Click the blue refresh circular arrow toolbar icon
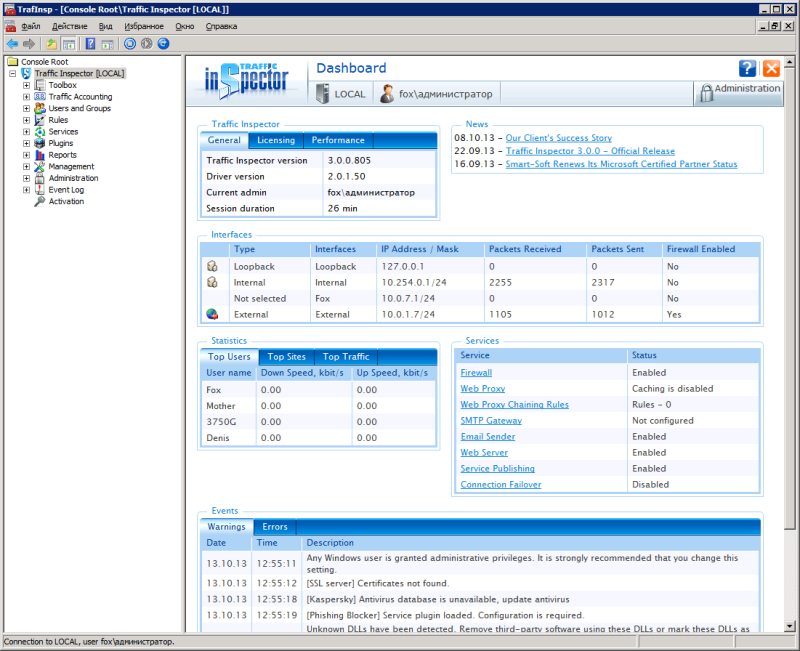This screenshot has width=800, height=651. click(x=163, y=44)
